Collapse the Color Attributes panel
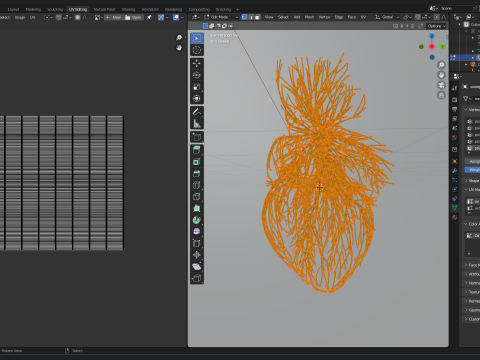 pyautogui.click(x=472, y=224)
